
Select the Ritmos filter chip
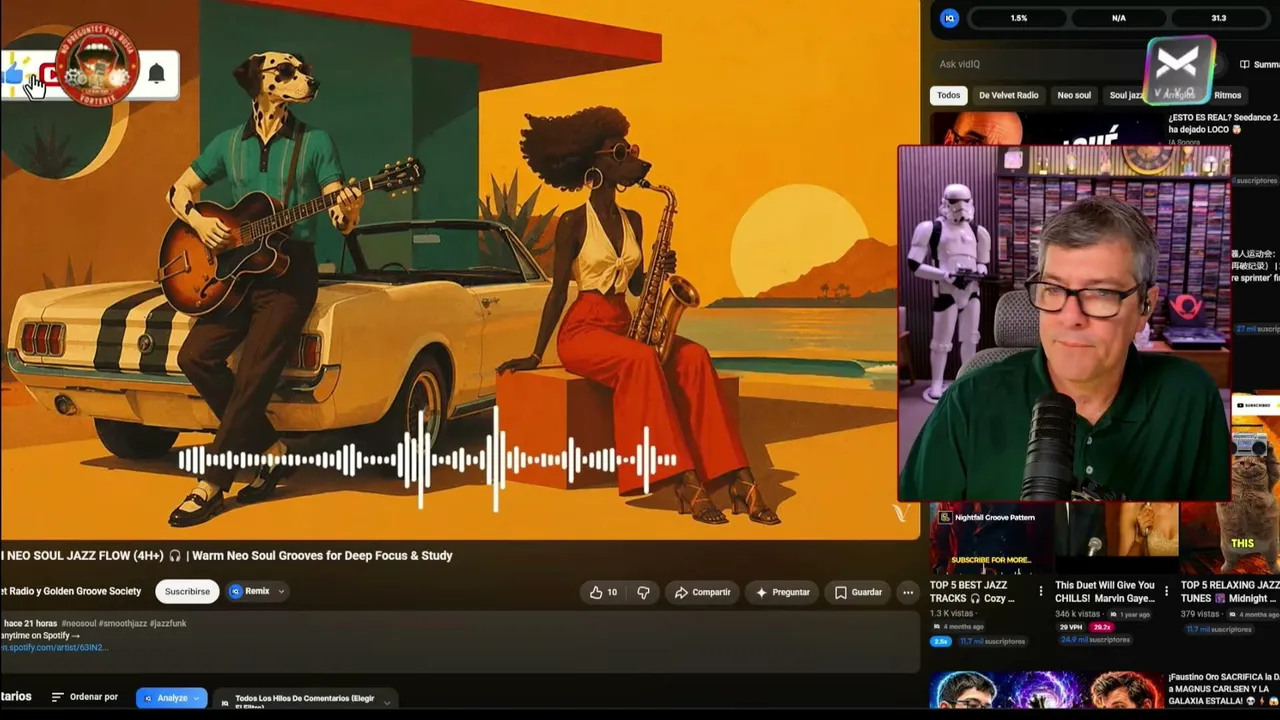[x=1228, y=95]
